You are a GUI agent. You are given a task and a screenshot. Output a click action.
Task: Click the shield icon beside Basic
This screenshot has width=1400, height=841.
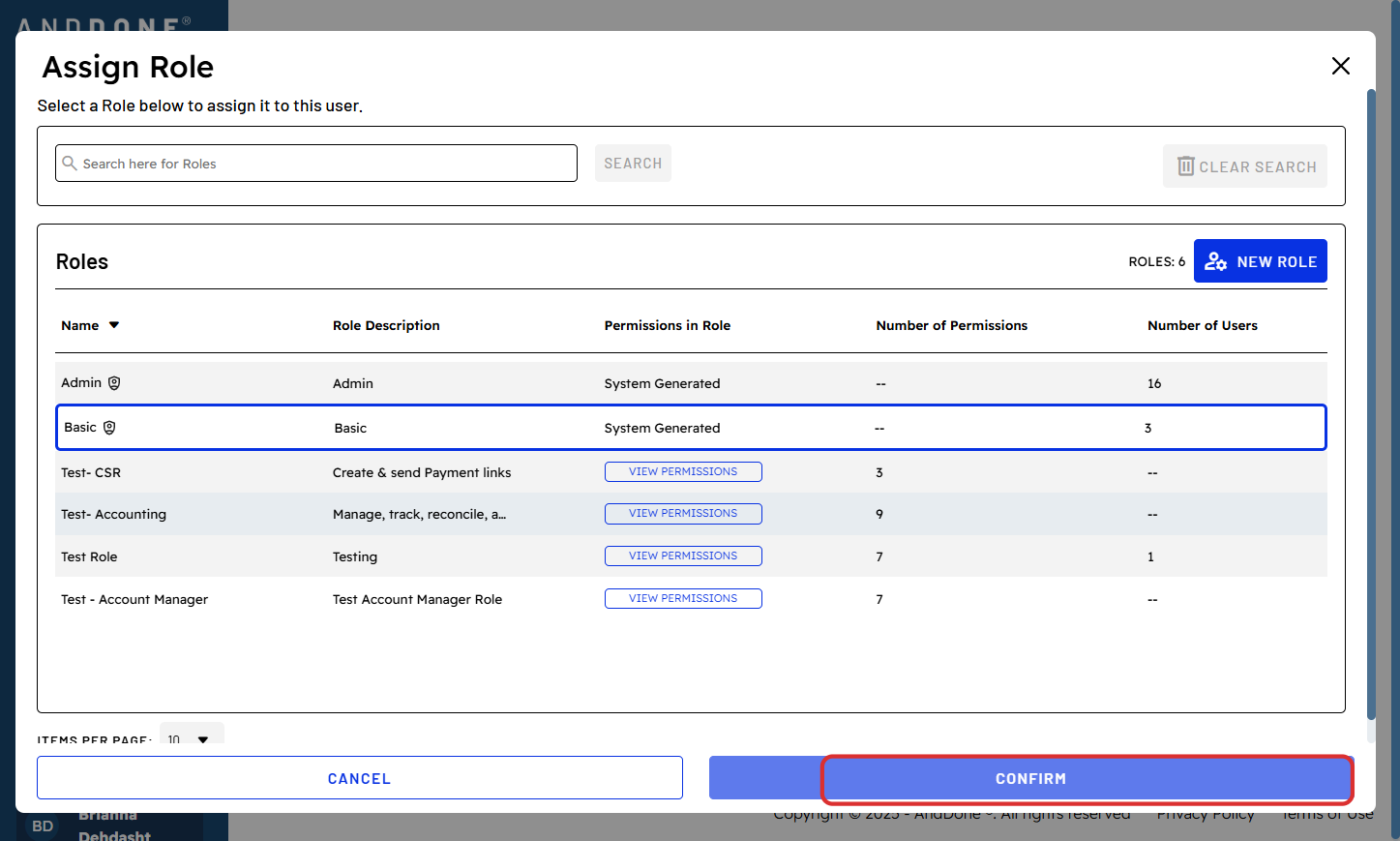109,428
